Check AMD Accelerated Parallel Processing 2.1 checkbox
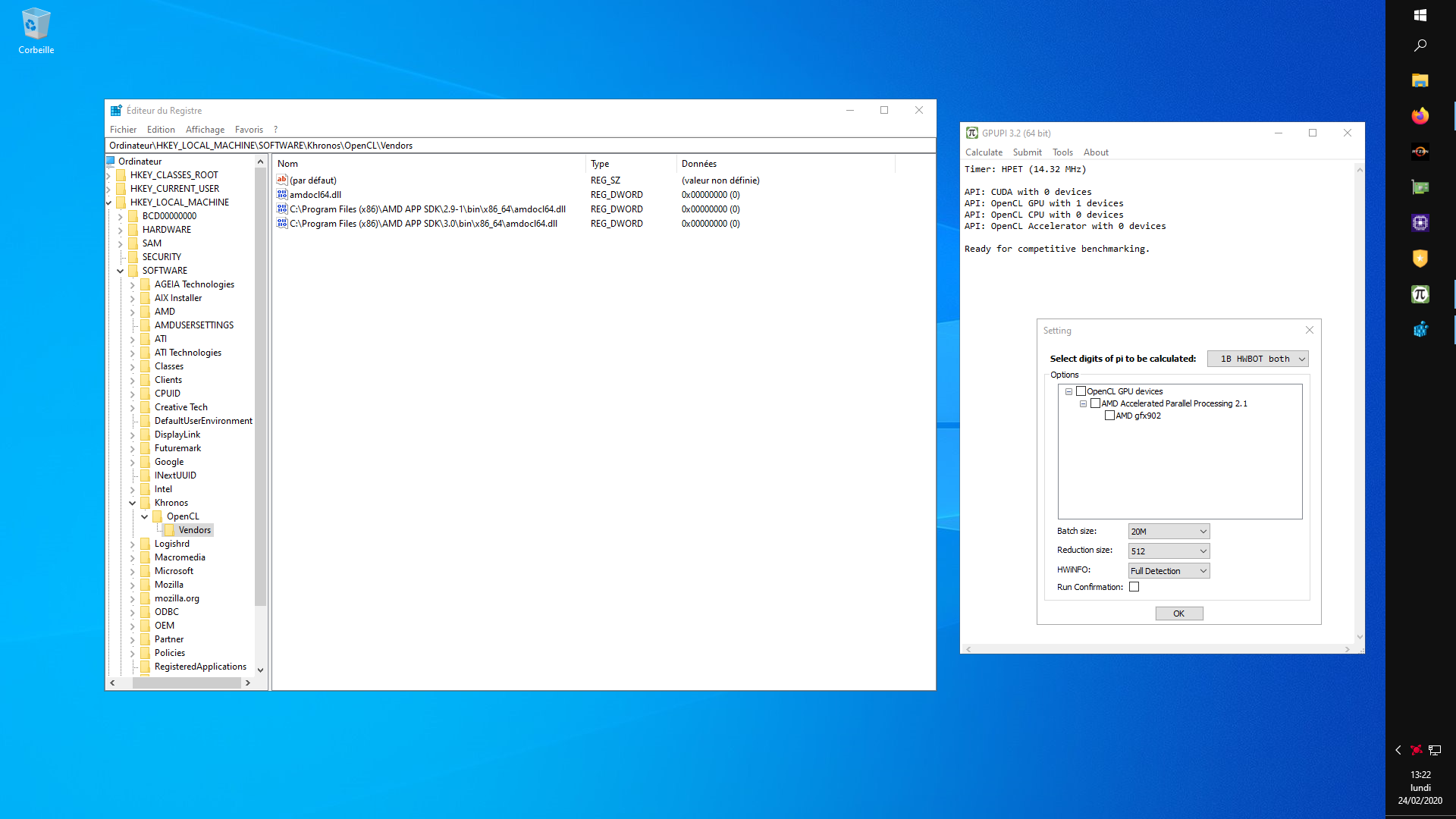 coord(1096,404)
